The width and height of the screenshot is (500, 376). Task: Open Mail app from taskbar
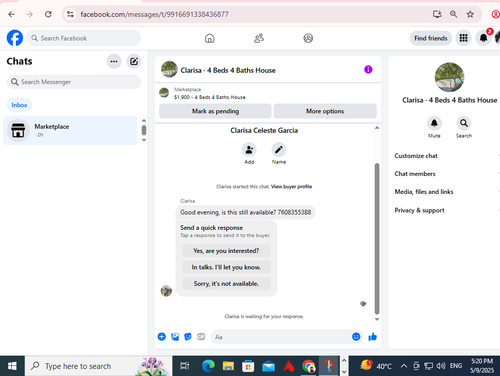tap(268, 366)
